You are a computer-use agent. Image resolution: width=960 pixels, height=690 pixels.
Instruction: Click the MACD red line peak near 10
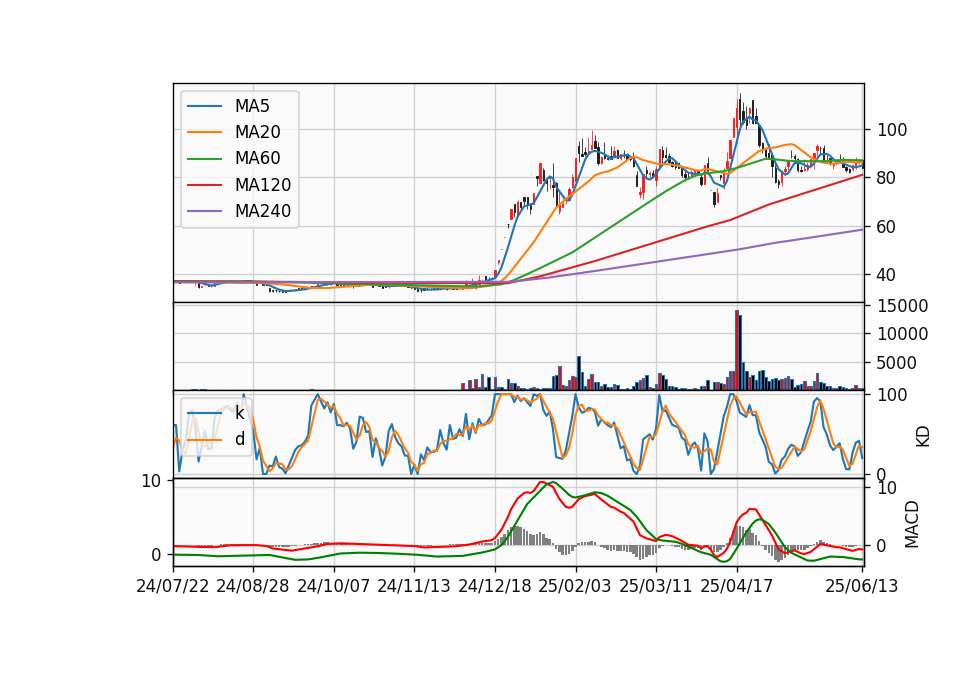[541, 482]
